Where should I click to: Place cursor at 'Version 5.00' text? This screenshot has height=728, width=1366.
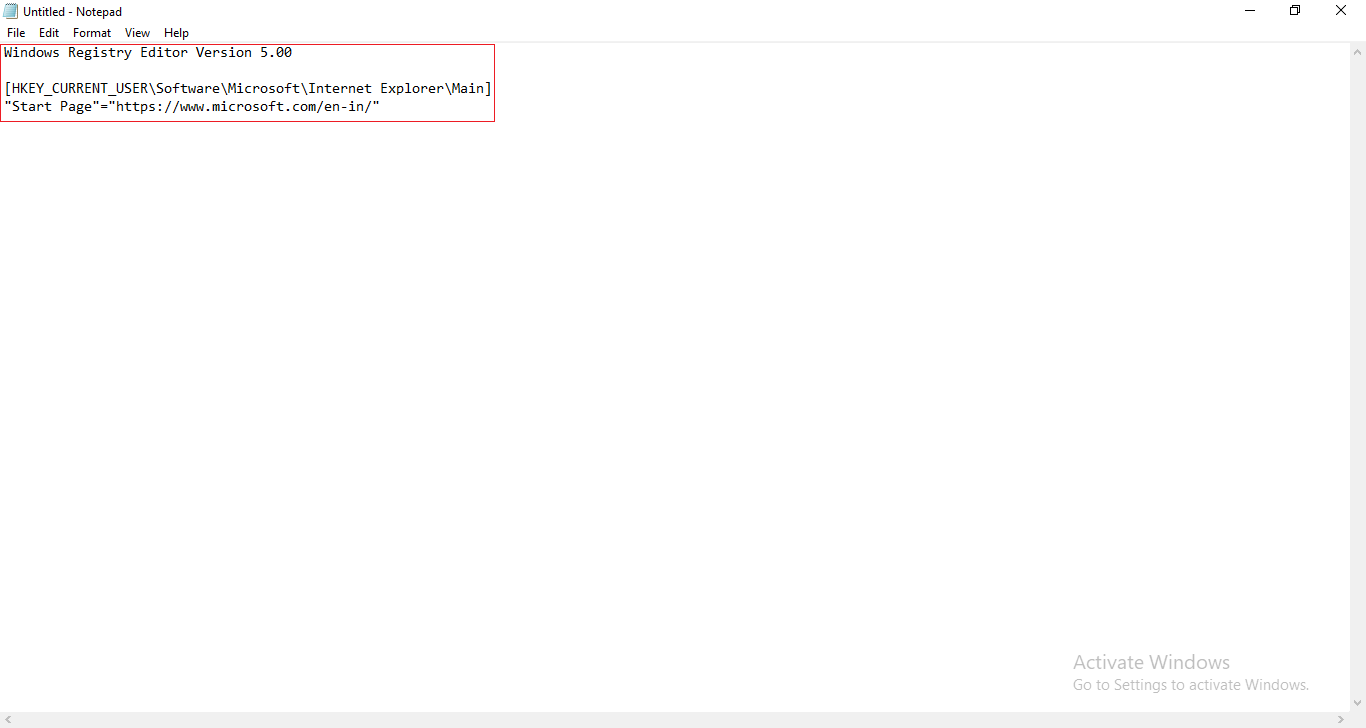tap(244, 53)
